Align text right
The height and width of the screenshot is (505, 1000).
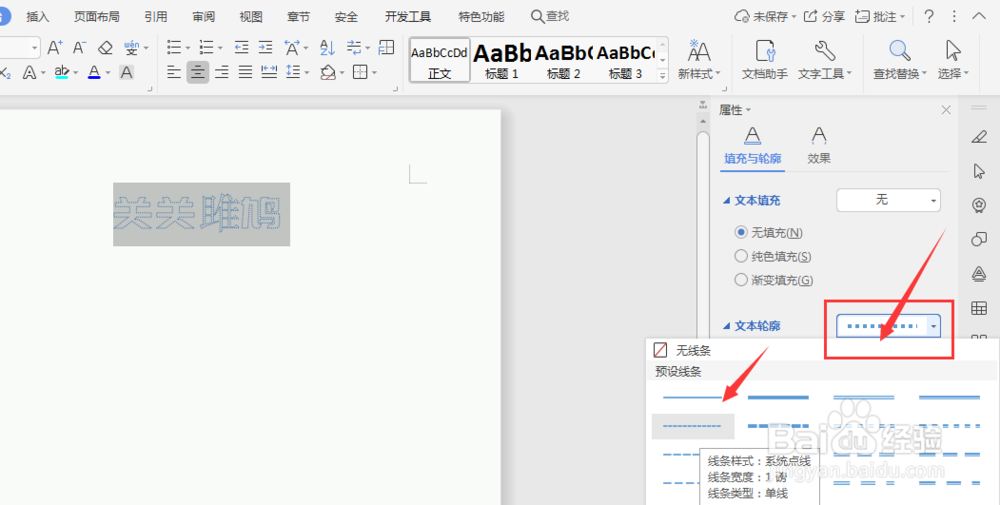tap(222, 72)
